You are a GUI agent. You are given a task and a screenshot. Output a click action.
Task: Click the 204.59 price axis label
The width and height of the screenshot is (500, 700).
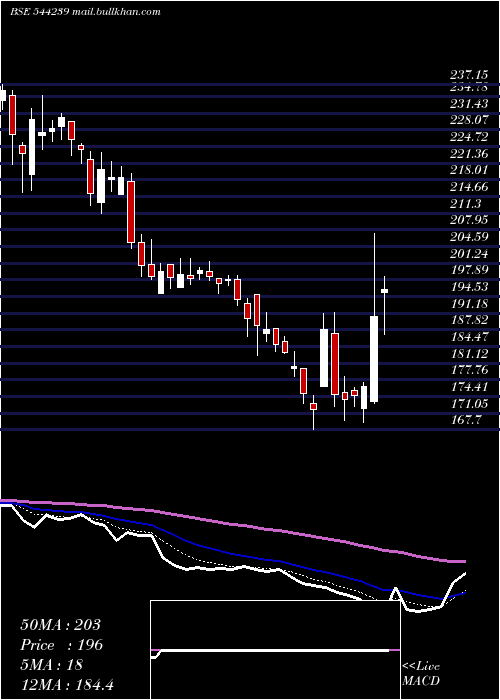(469, 238)
